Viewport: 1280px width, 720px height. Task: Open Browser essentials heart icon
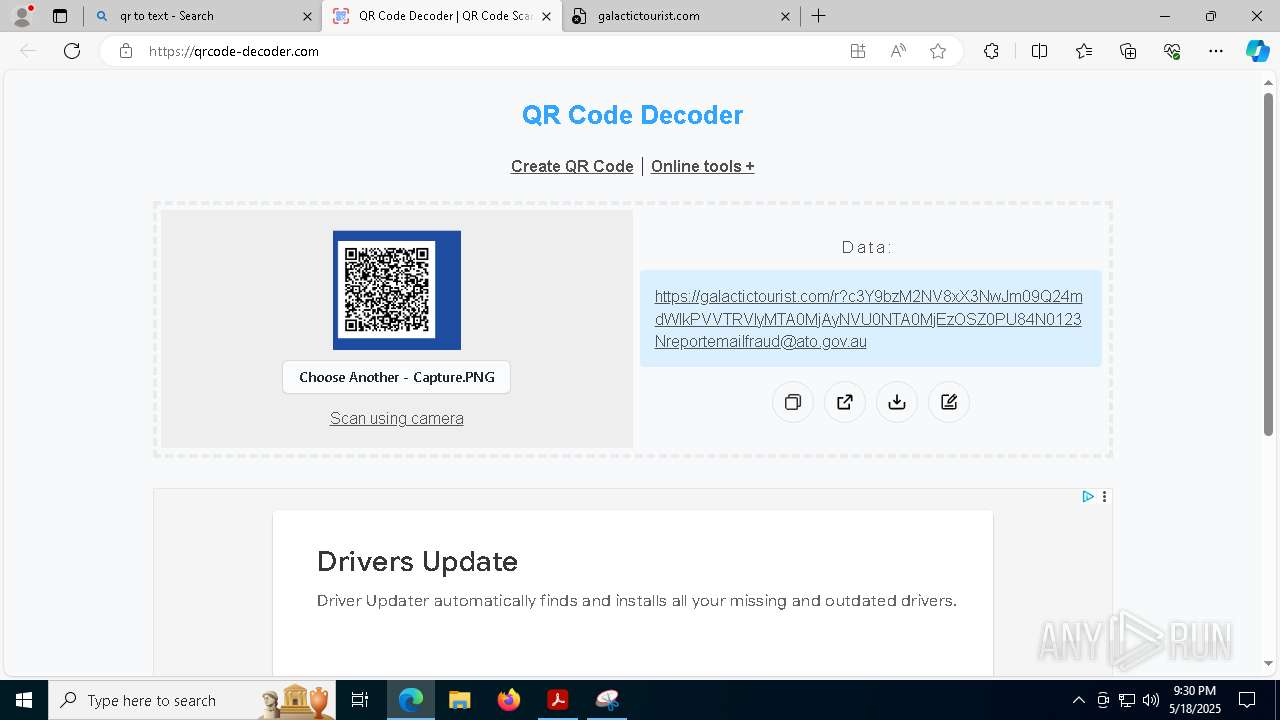pos(1172,51)
